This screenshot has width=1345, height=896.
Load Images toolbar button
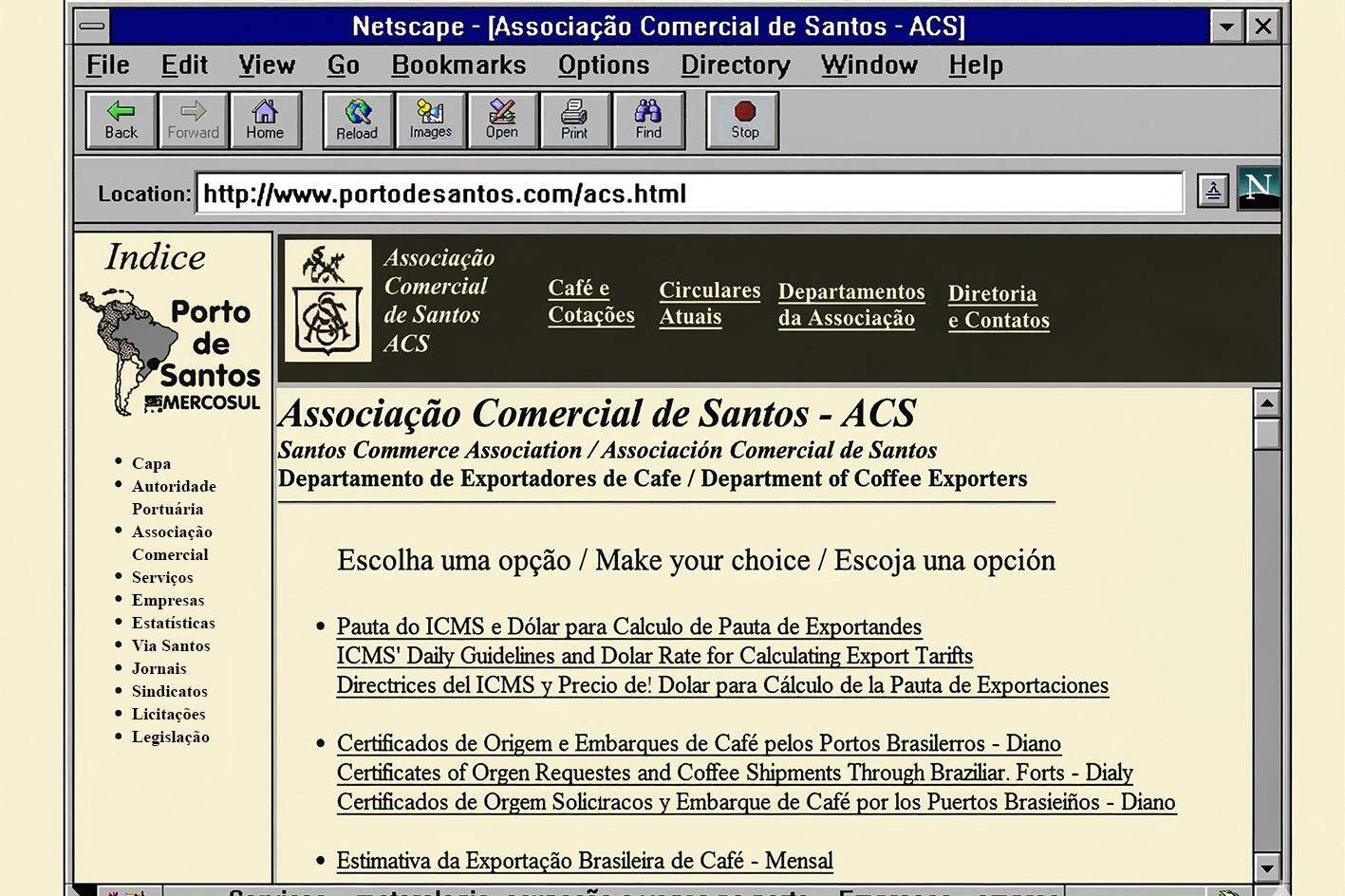430,121
